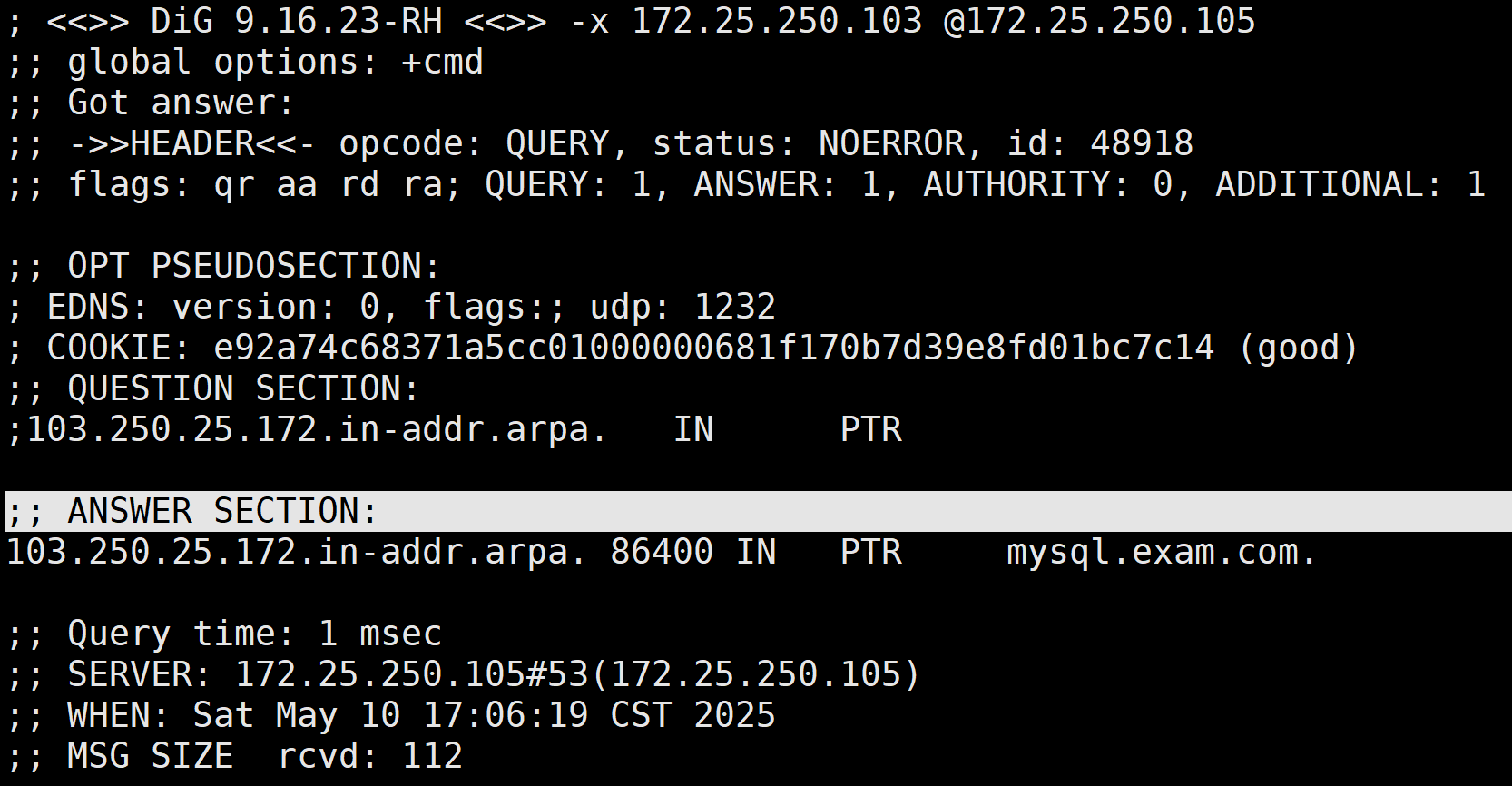Click the highlighted ANSWER SECTION line
1512x786 pixels.
pyautogui.click(x=758, y=511)
